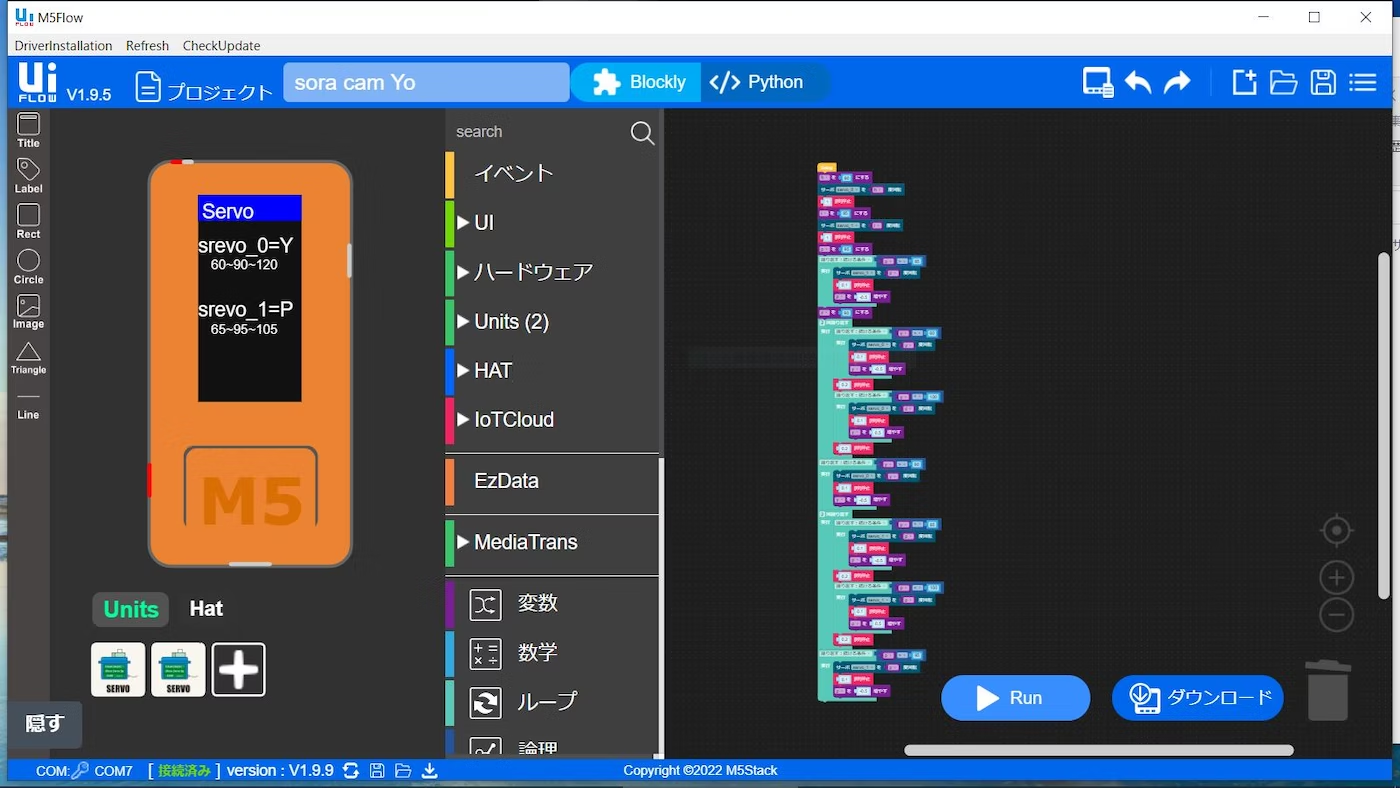1400x788 pixels.
Task: Open the DriverInstallation menu
Action: click(x=63, y=46)
